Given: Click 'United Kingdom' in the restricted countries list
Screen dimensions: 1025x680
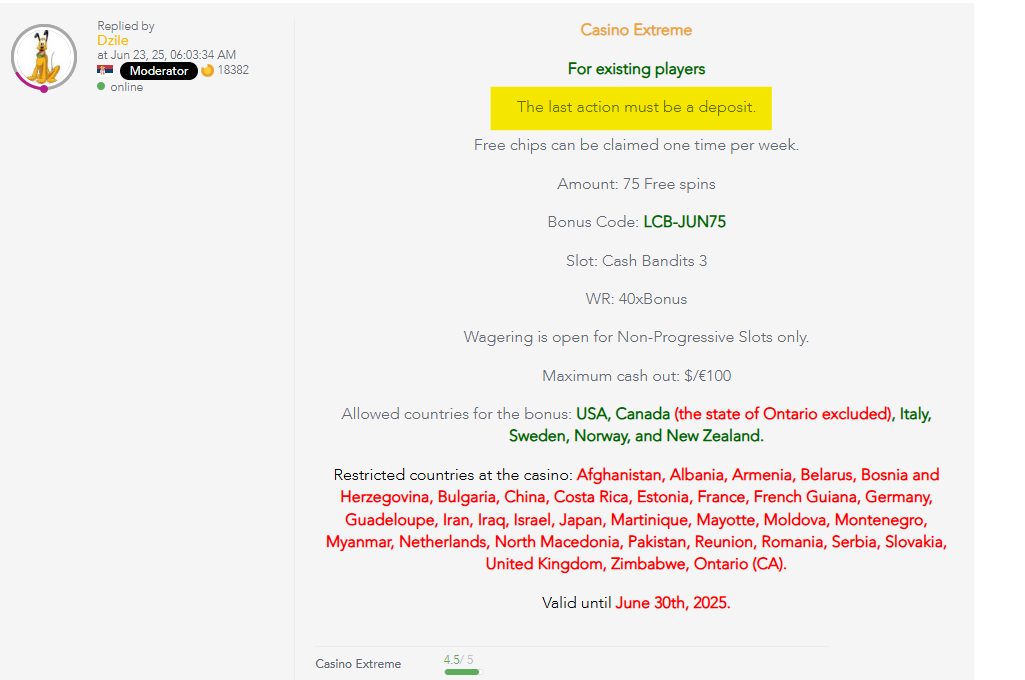Looking at the screenshot, I should click(544, 564).
